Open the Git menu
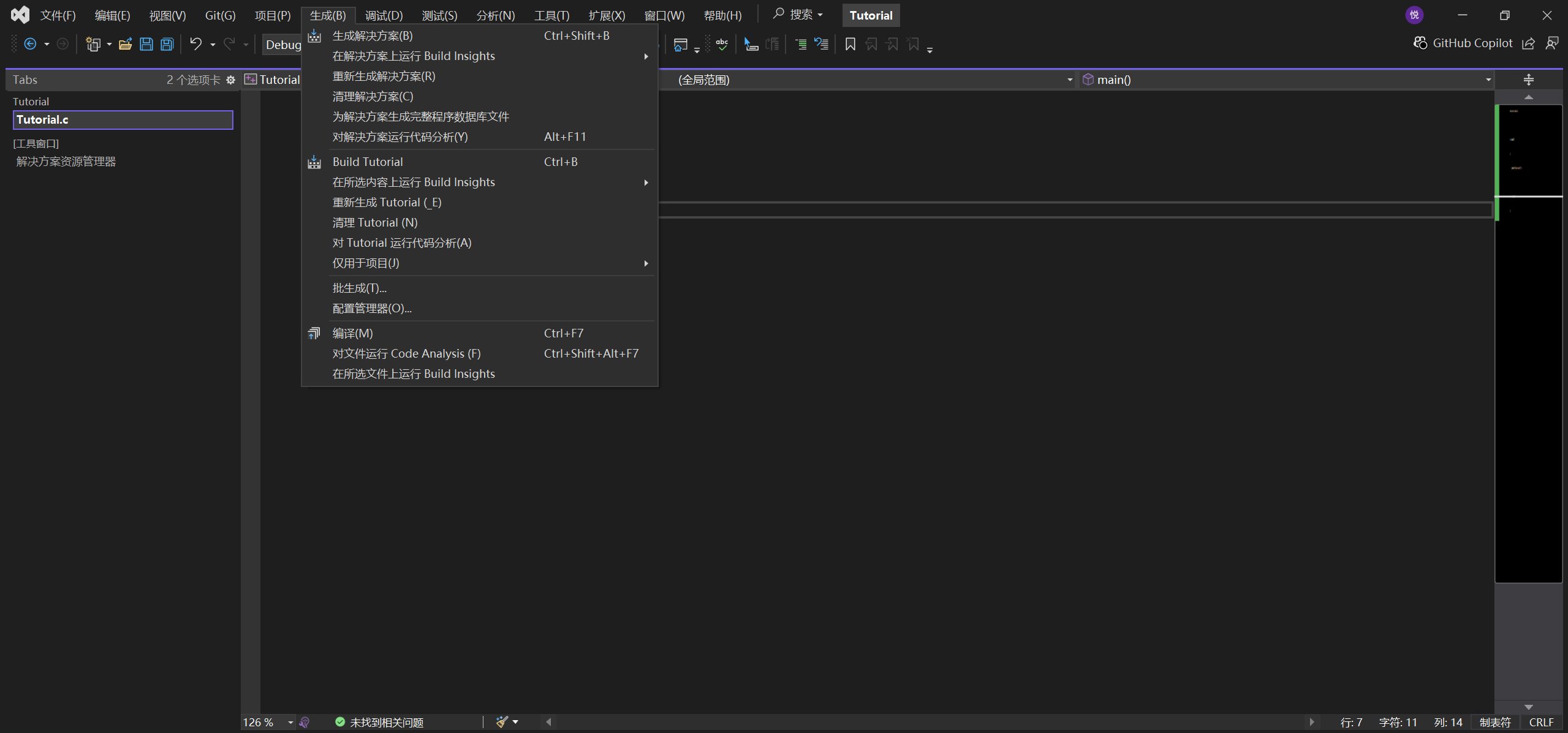This screenshot has height=733, width=1568. point(220,15)
